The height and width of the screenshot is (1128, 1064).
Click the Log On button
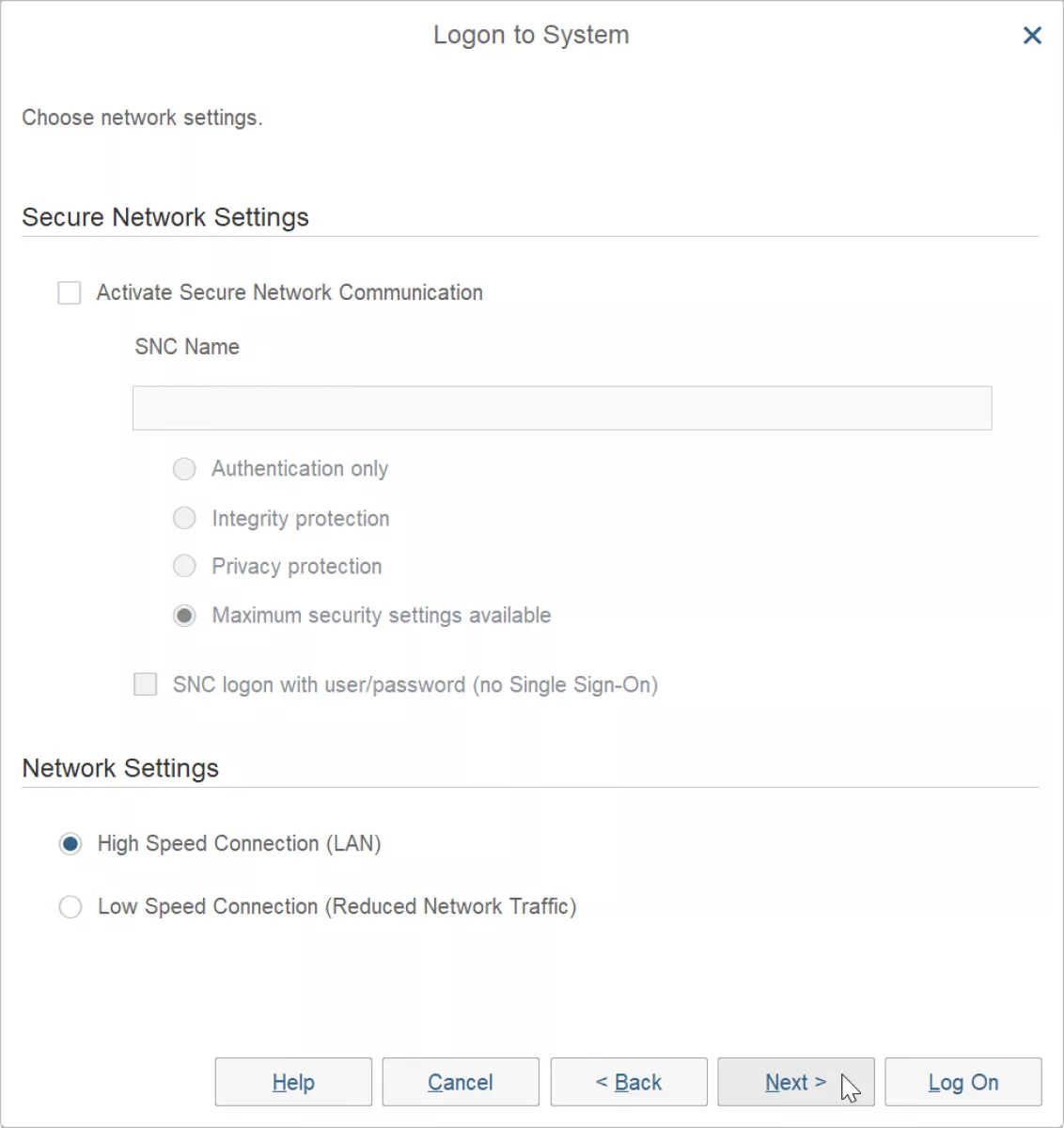(x=963, y=1082)
